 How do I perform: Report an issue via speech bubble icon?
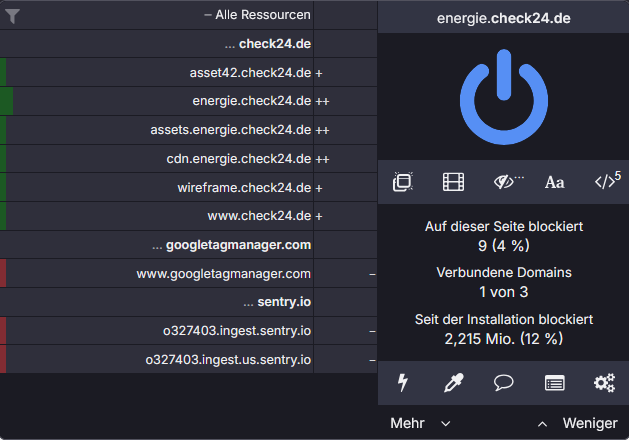[503, 383]
